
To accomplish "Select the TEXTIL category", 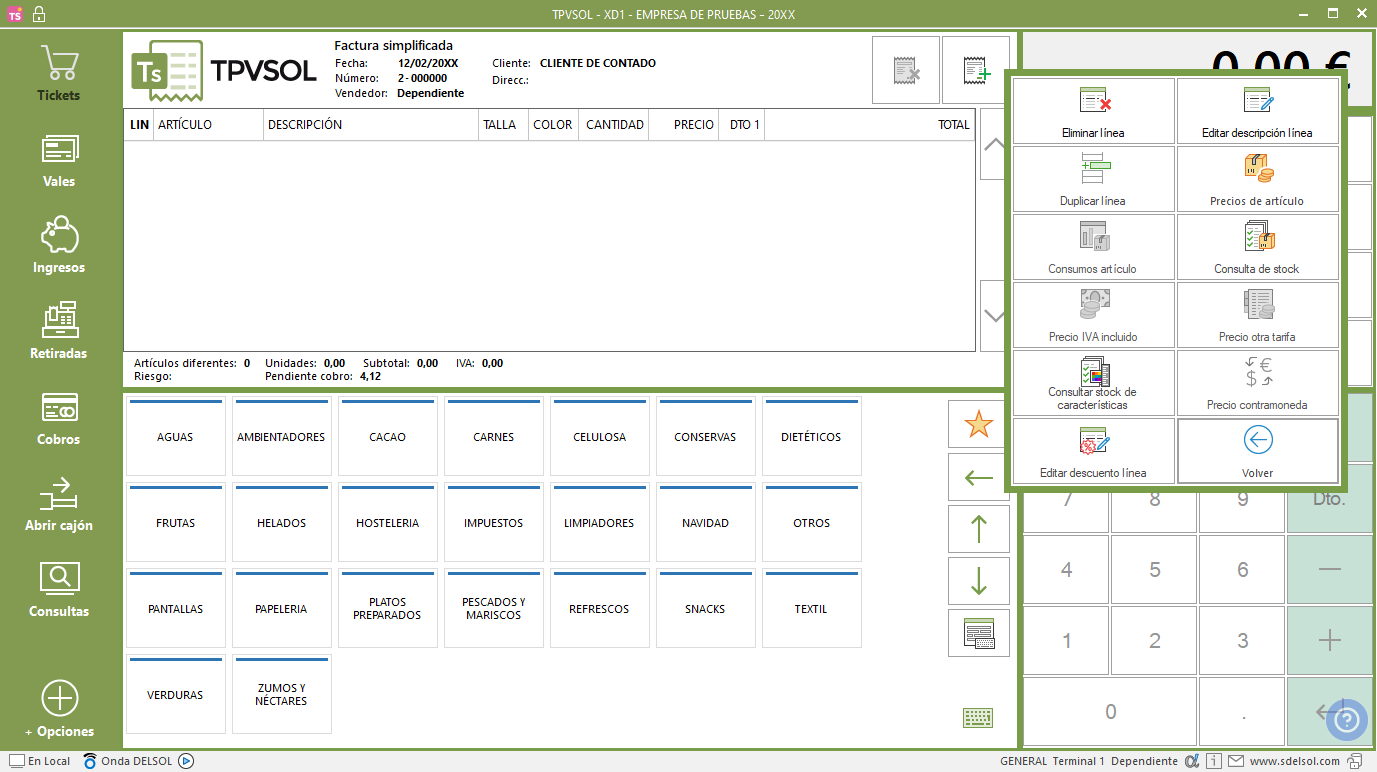I will pyautogui.click(x=811, y=609).
